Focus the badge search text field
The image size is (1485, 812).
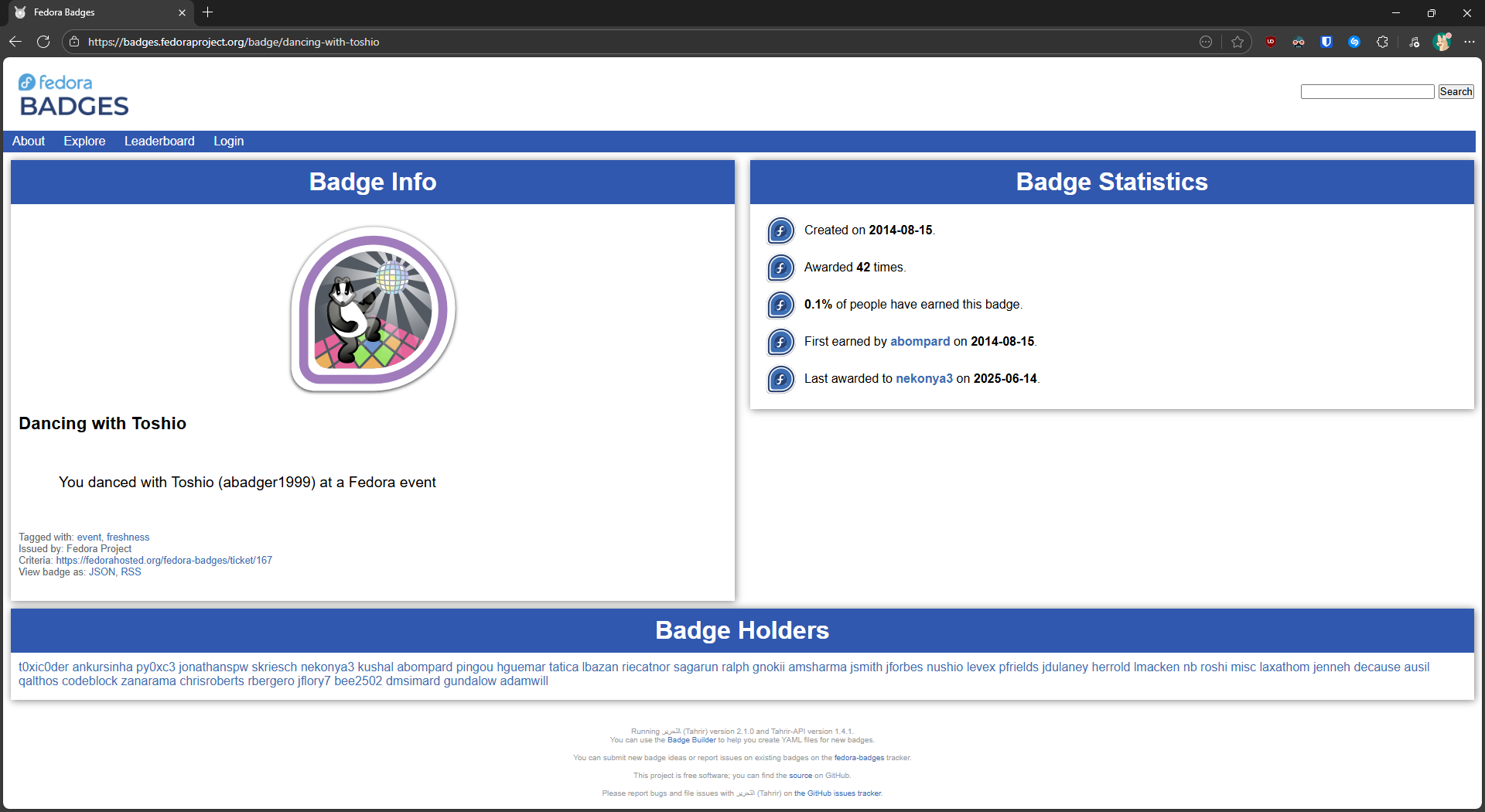point(1367,92)
